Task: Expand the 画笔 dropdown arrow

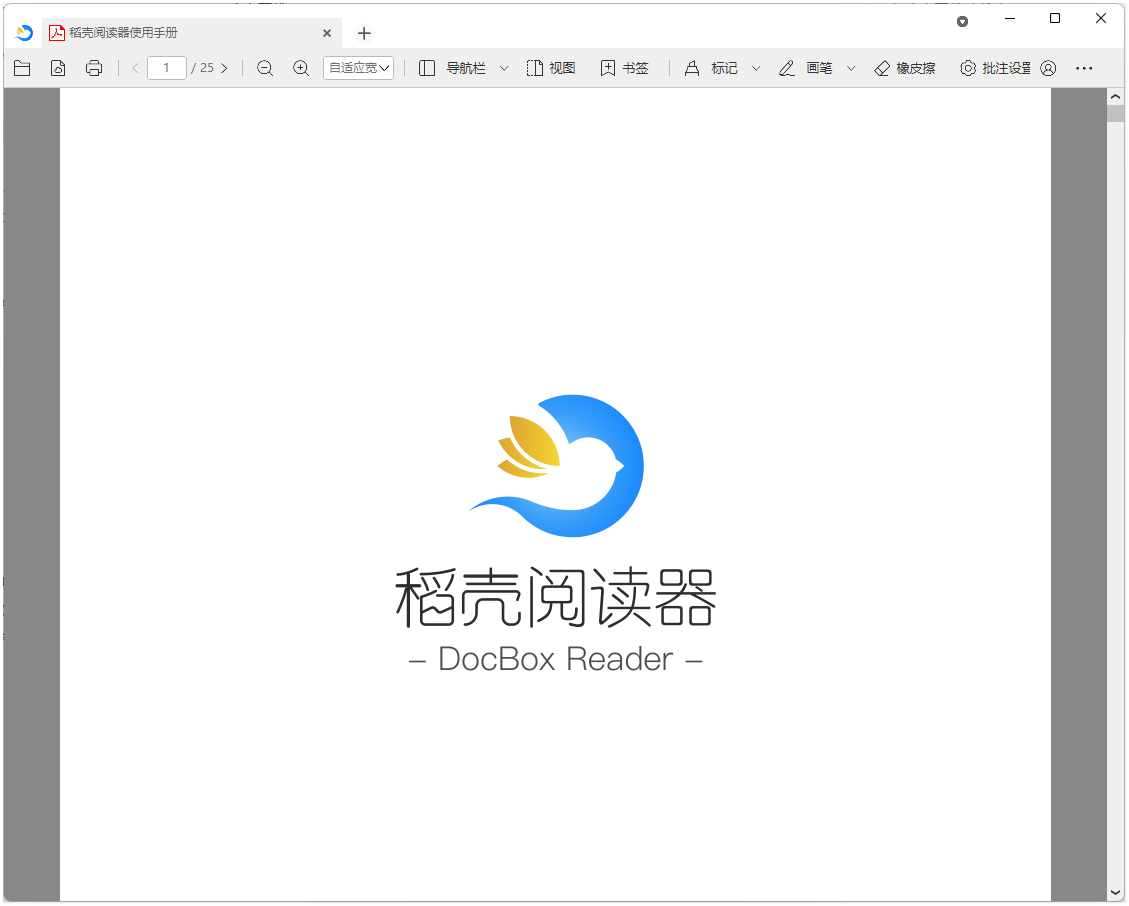Action: point(851,68)
